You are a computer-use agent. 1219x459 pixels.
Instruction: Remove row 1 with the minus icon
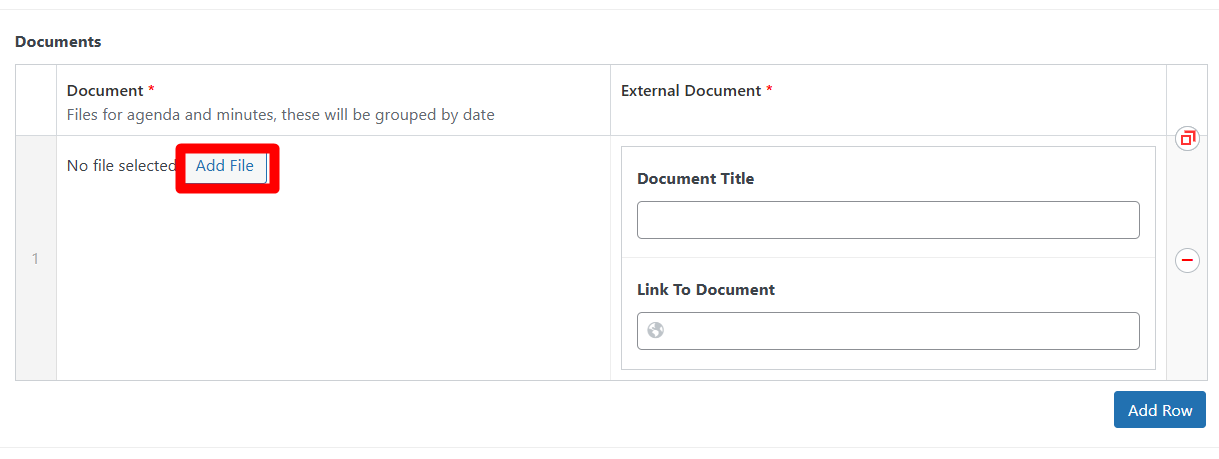click(1187, 261)
